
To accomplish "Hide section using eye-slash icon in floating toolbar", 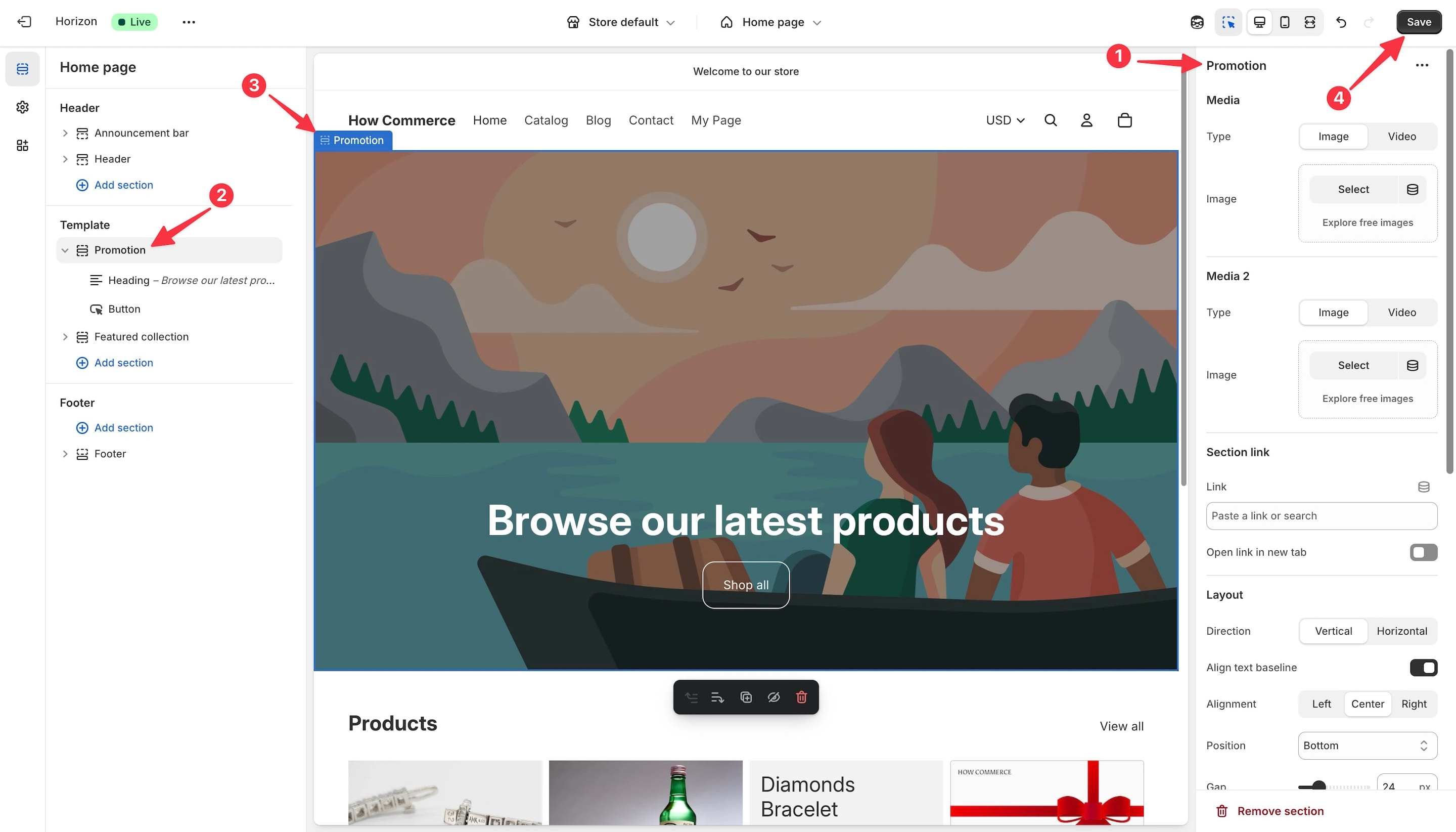I will 773,697.
